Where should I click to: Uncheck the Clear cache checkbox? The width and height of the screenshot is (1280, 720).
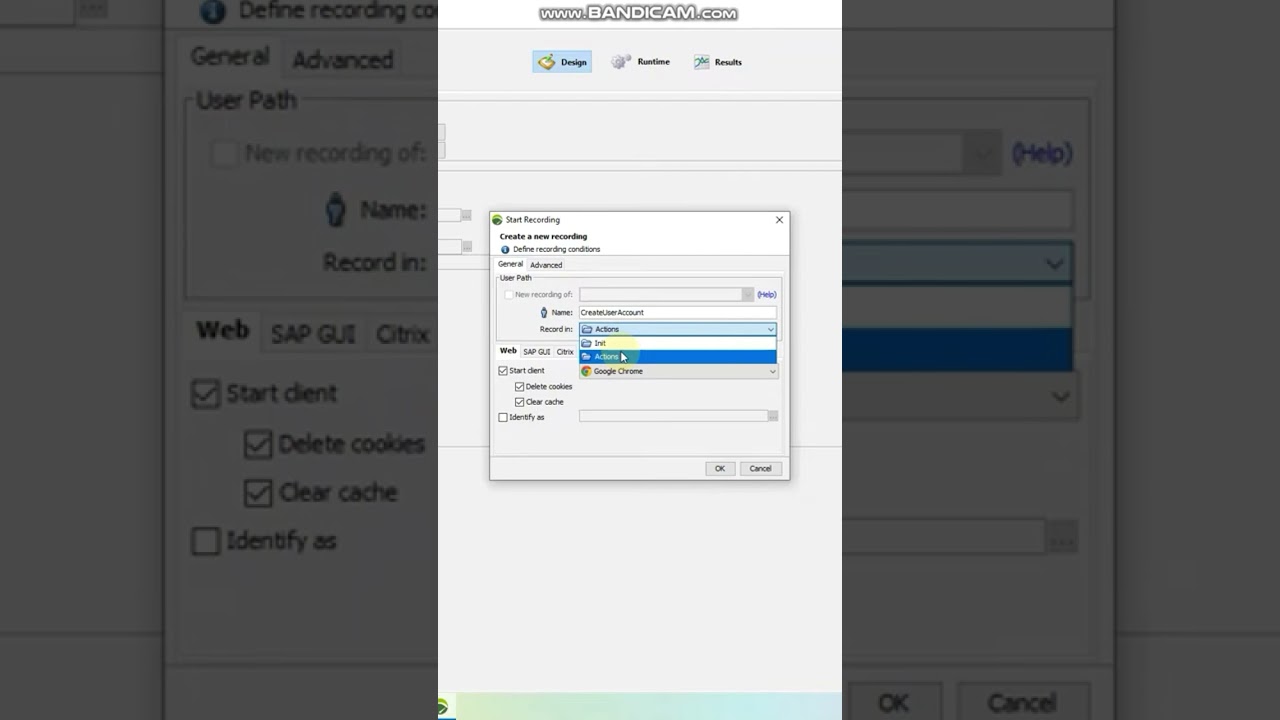519,402
